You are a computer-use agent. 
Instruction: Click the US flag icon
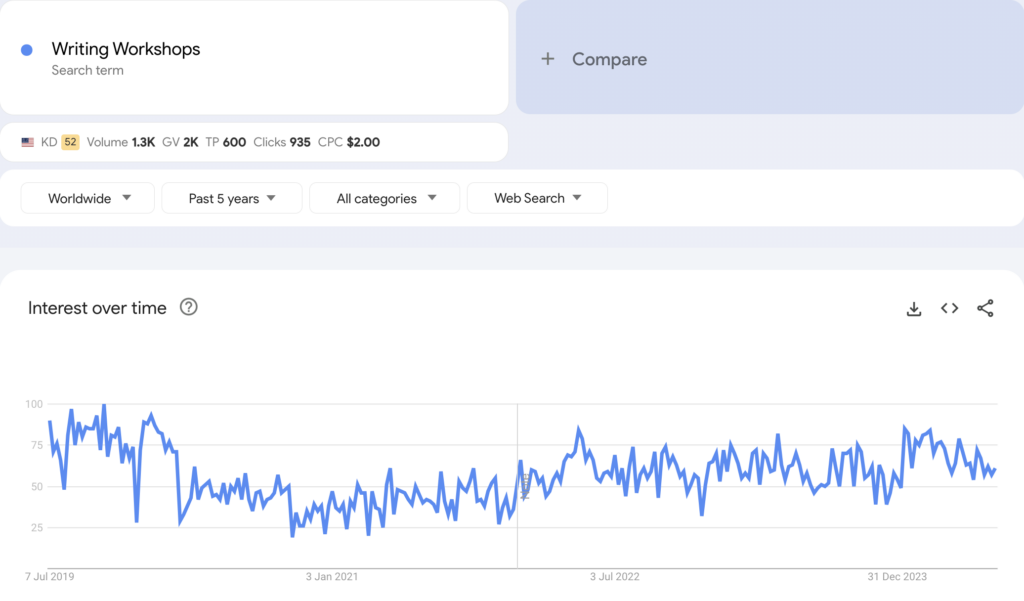tap(28, 143)
